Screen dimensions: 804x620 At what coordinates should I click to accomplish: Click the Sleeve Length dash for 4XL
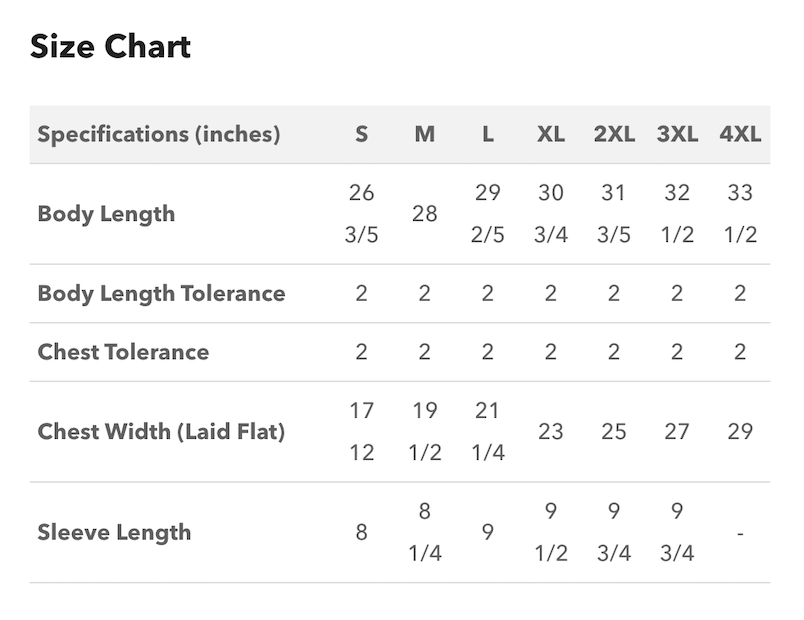tap(740, 533)
